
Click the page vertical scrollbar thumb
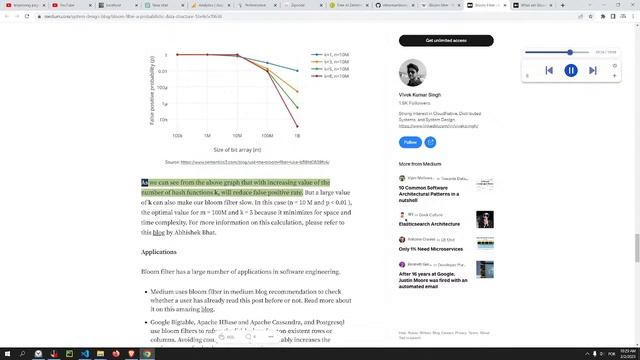[637, 248]
